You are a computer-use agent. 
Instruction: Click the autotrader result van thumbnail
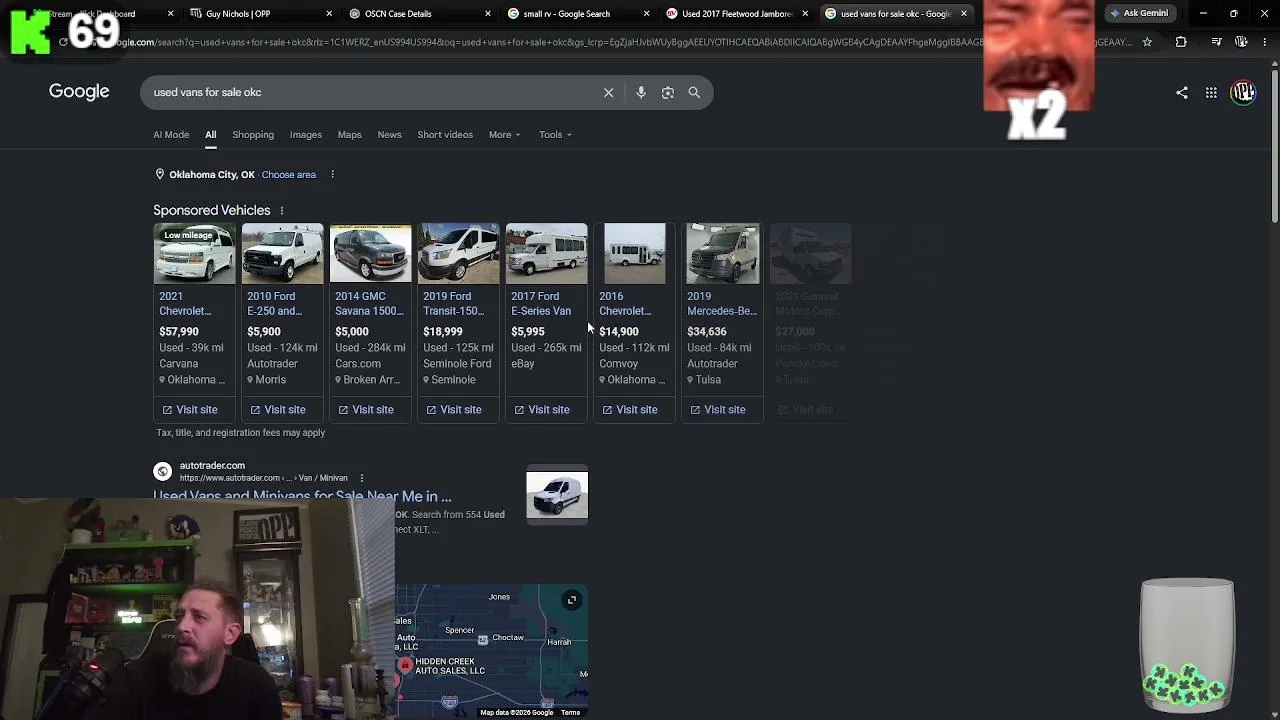[x=557, y=495]
